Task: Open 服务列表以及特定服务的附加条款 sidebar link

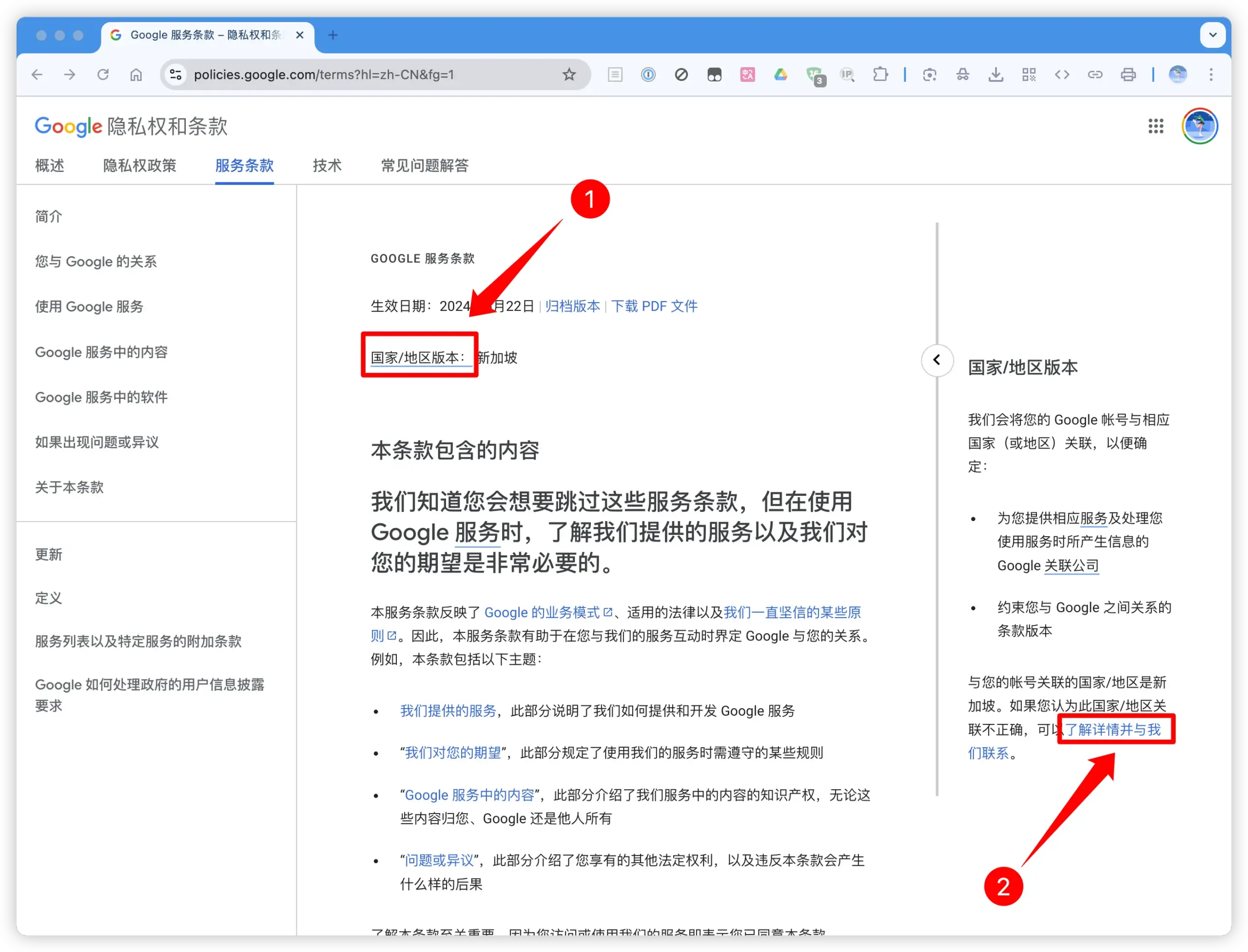Action: [x=138, y=641]
